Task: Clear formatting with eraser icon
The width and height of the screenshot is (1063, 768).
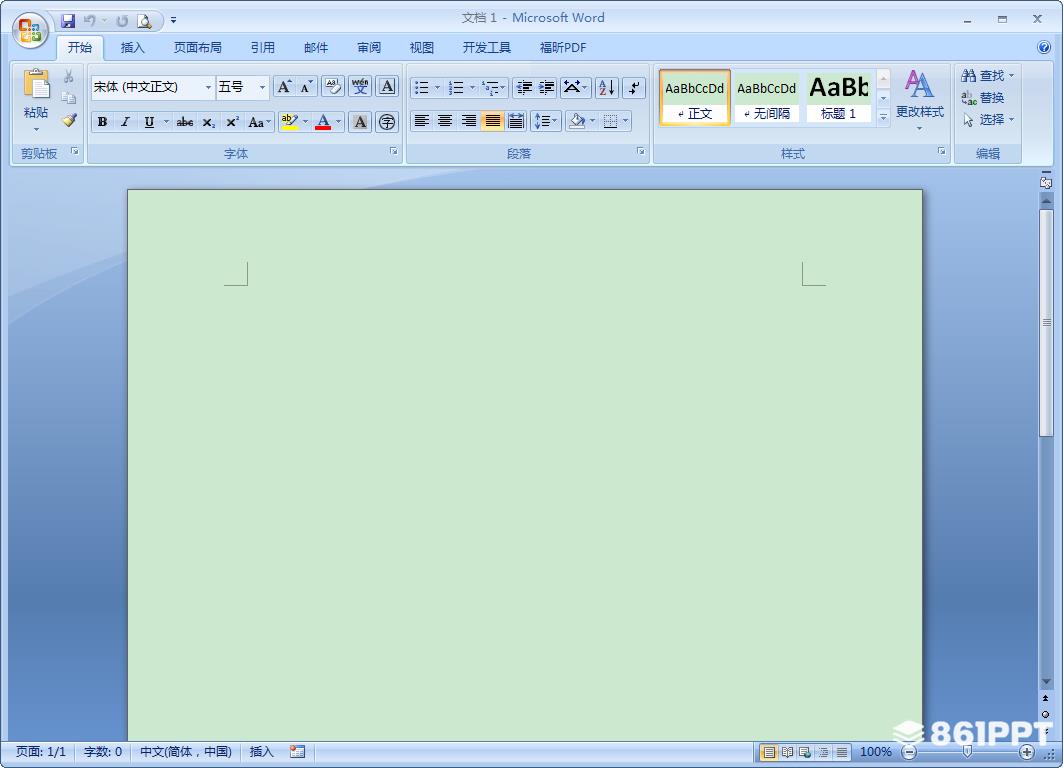Action: (x=333, y=87)
